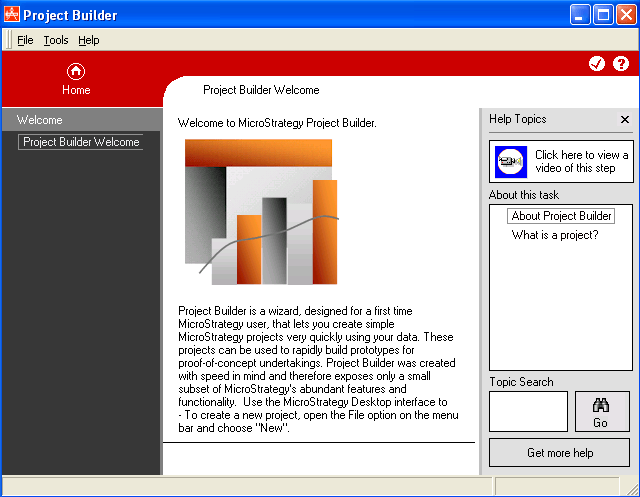Click the Home icon in red header
This screenshot has width=640, height=497.
[76, 71]
